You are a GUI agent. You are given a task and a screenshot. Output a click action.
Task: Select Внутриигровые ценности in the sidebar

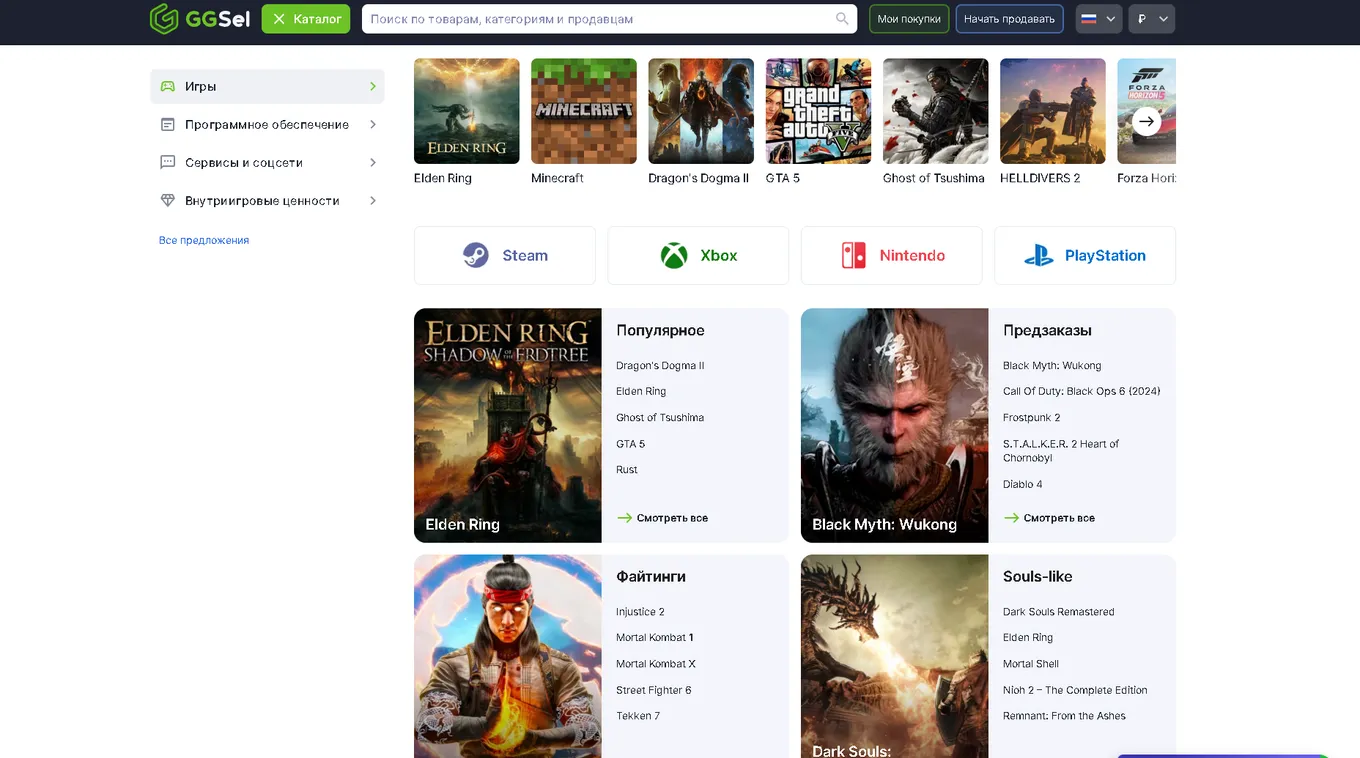(x=267, y=201)
